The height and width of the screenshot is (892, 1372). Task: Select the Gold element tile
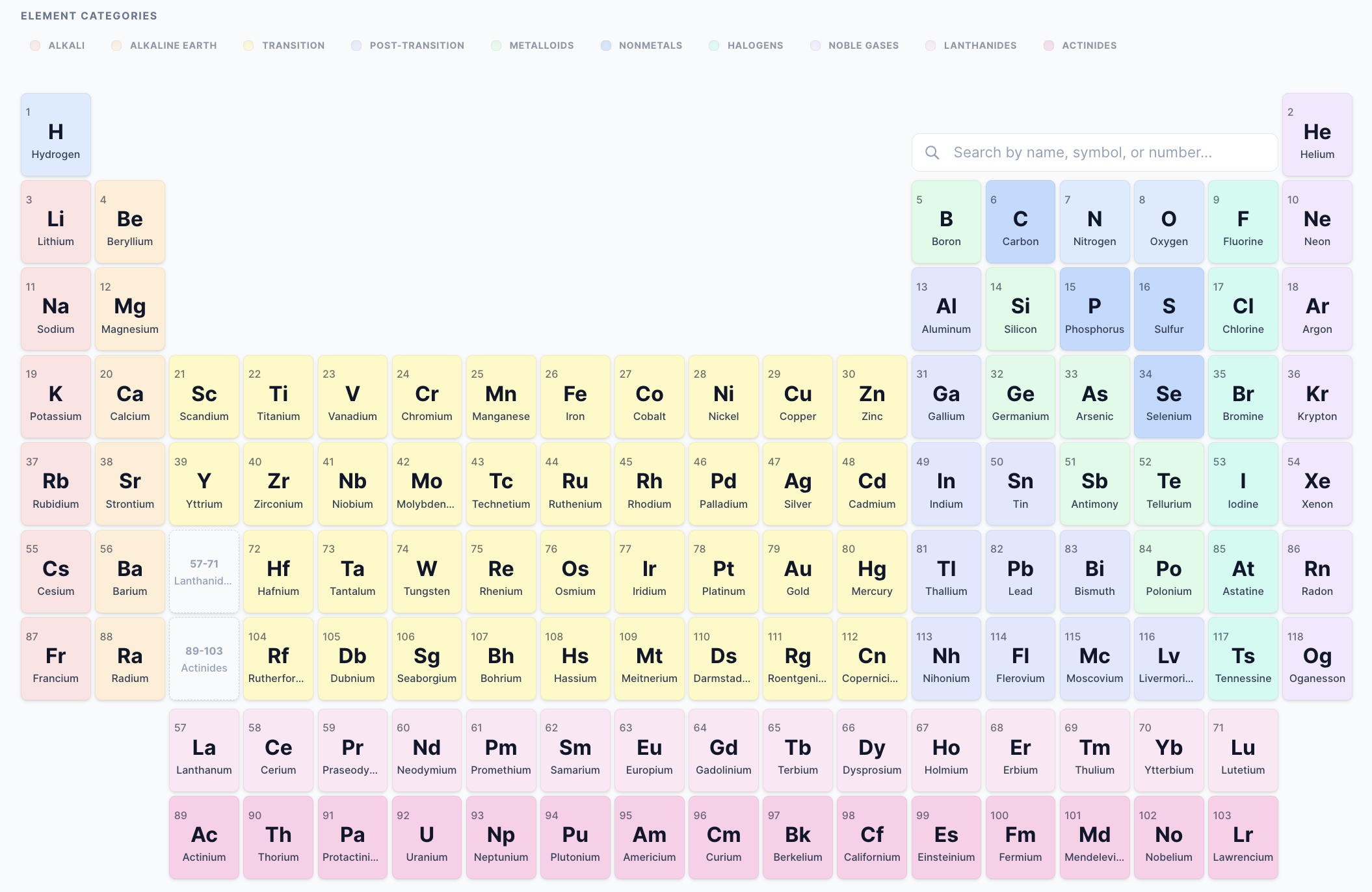point(797,571)
